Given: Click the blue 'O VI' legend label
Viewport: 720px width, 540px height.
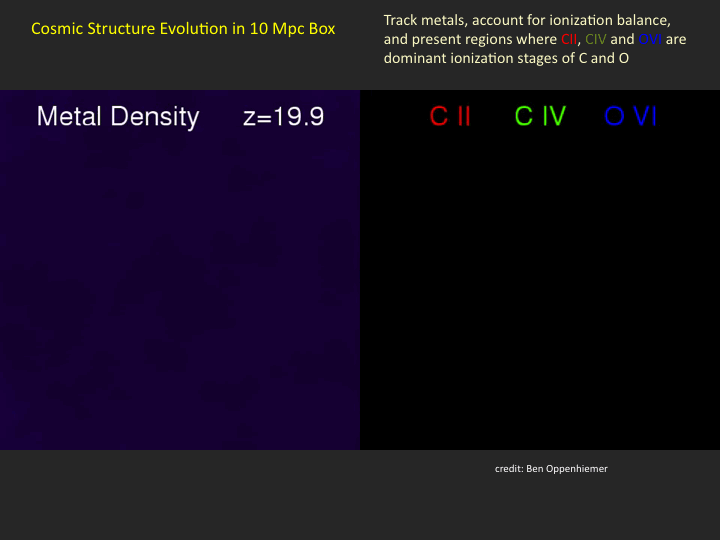Looking at the screenshot, I should point(630,116).
